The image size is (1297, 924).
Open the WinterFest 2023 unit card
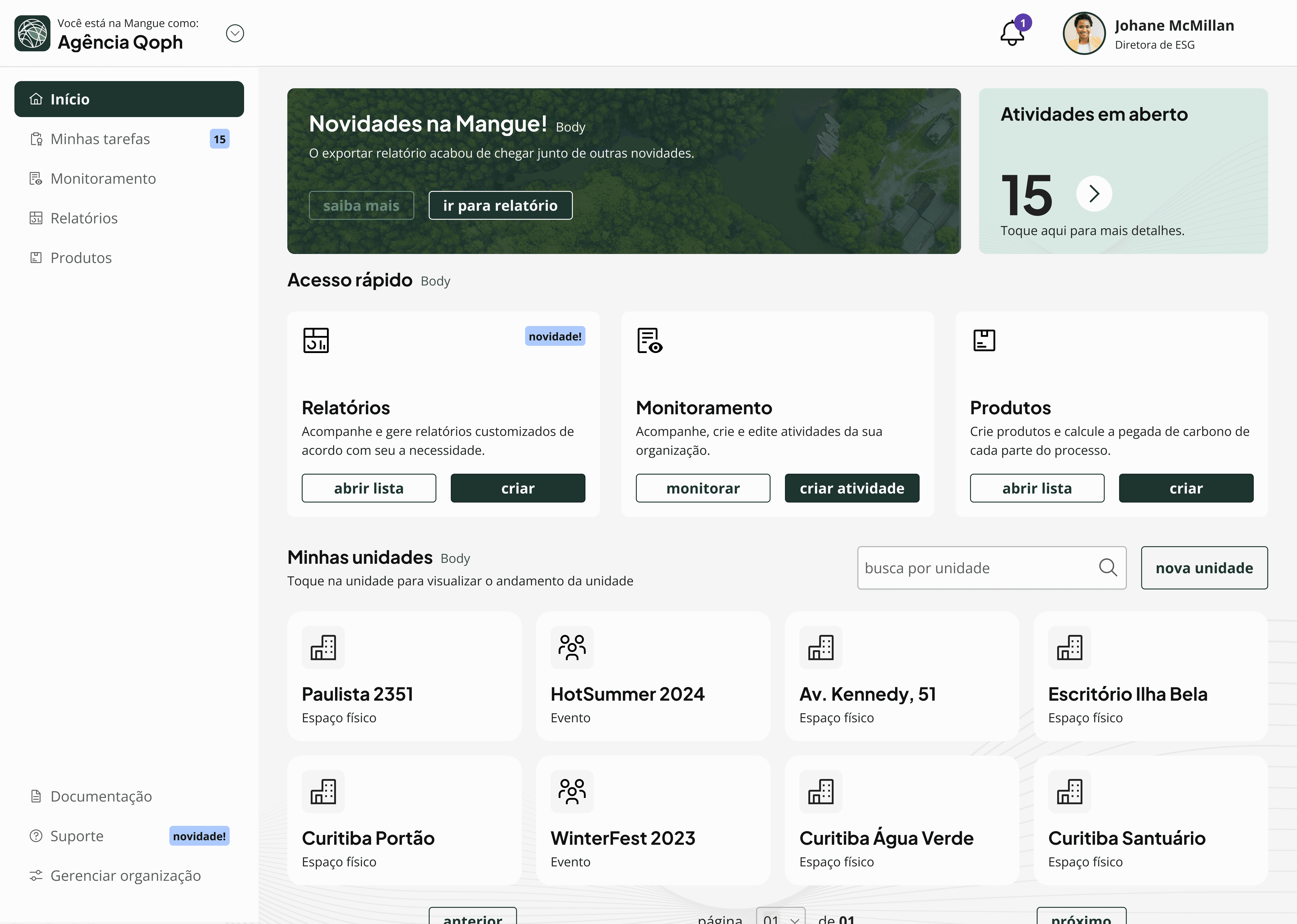click(653, 820)
